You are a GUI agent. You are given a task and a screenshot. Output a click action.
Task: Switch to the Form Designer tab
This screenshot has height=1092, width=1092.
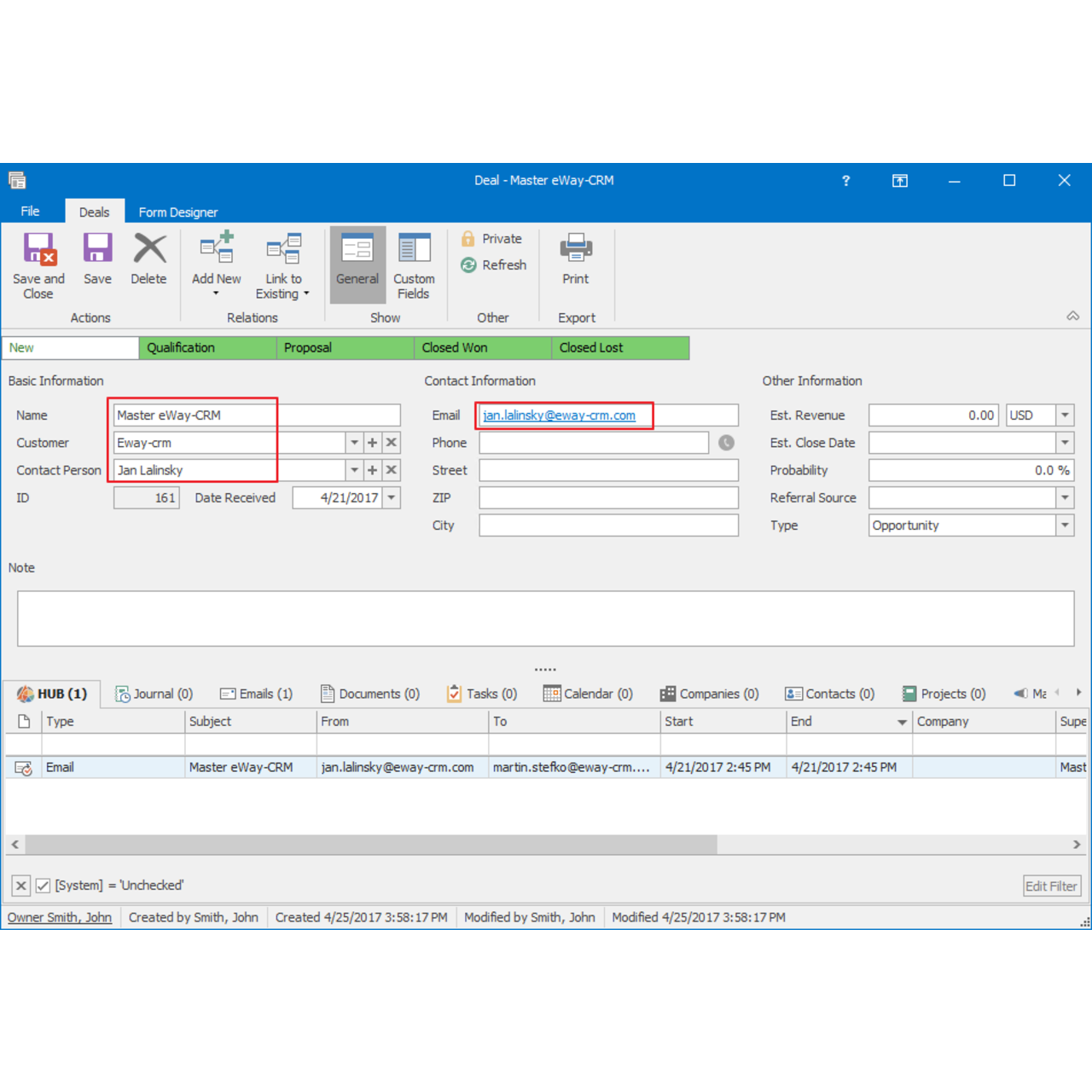pos(178,212)
